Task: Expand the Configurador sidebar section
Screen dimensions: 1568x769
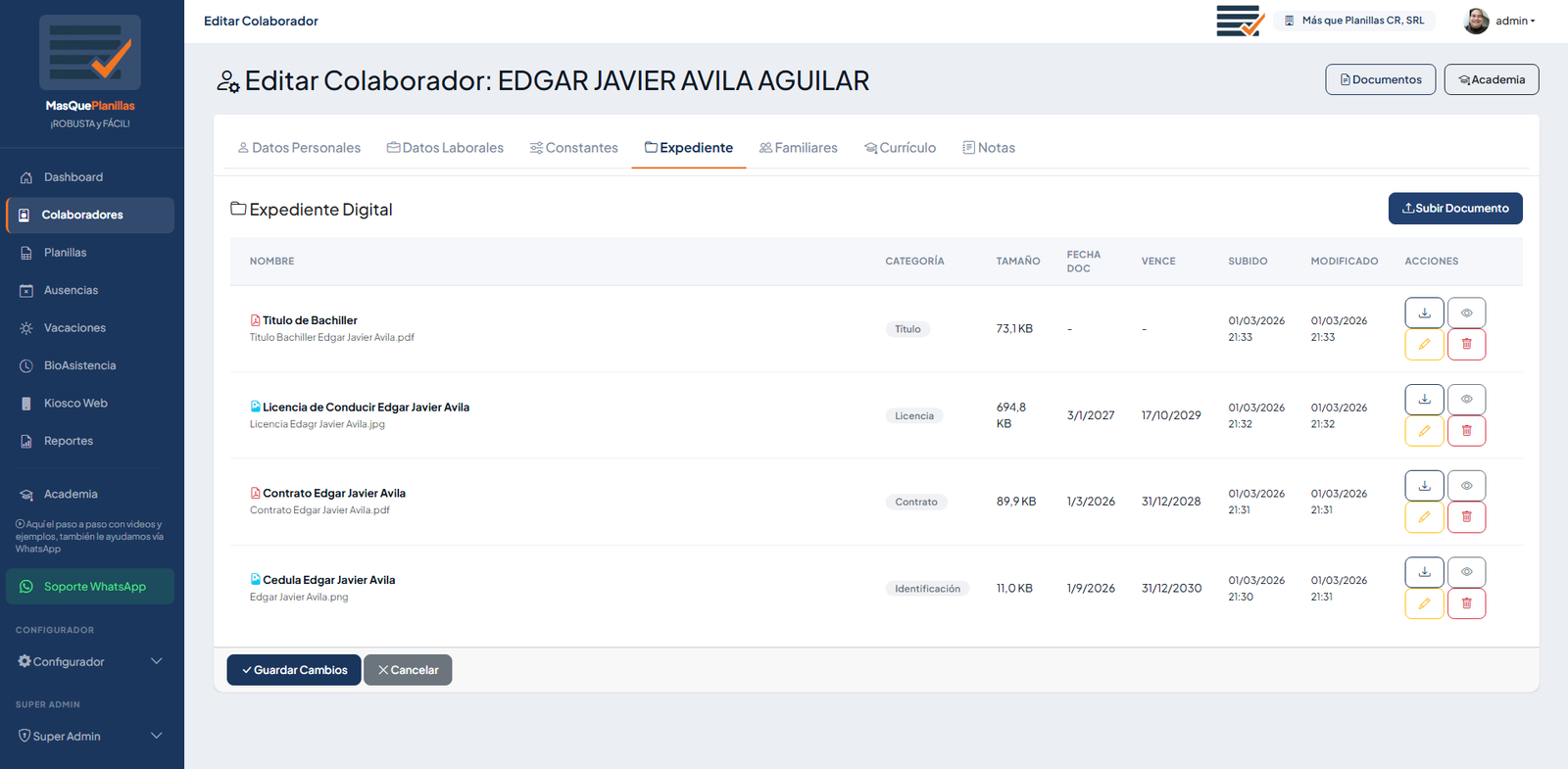Action: click(x=90, y=661)
